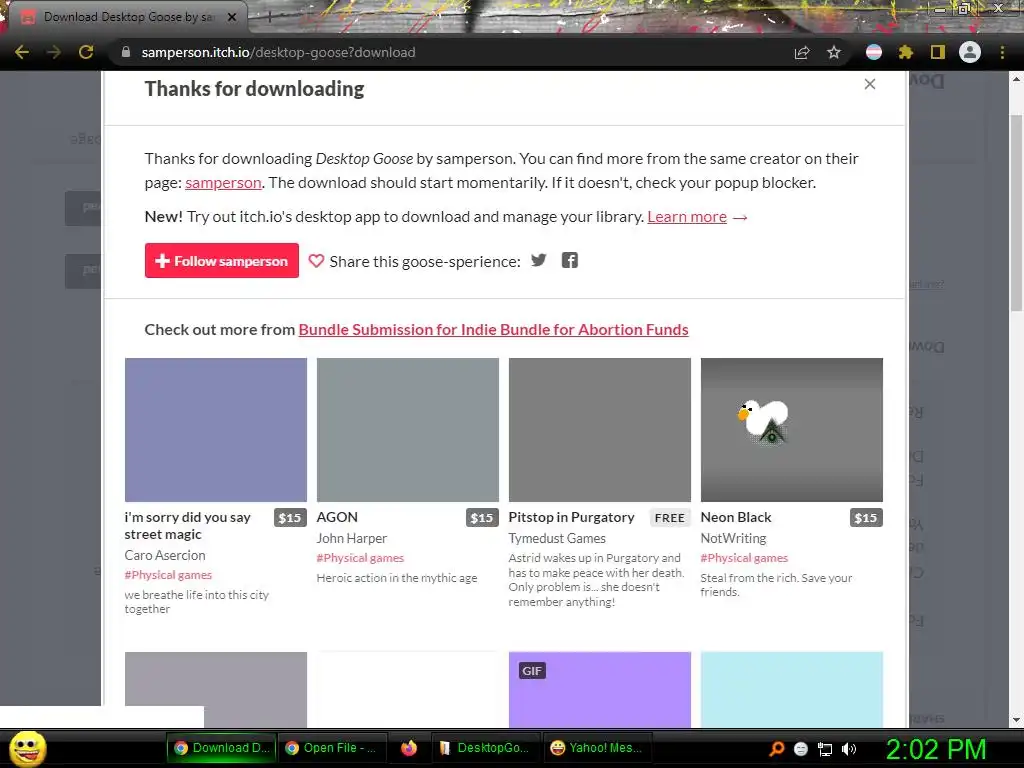The height and width of the screenshot is (768, 1024).
Task: Click the AGON game title
Action: coord(337,517)
